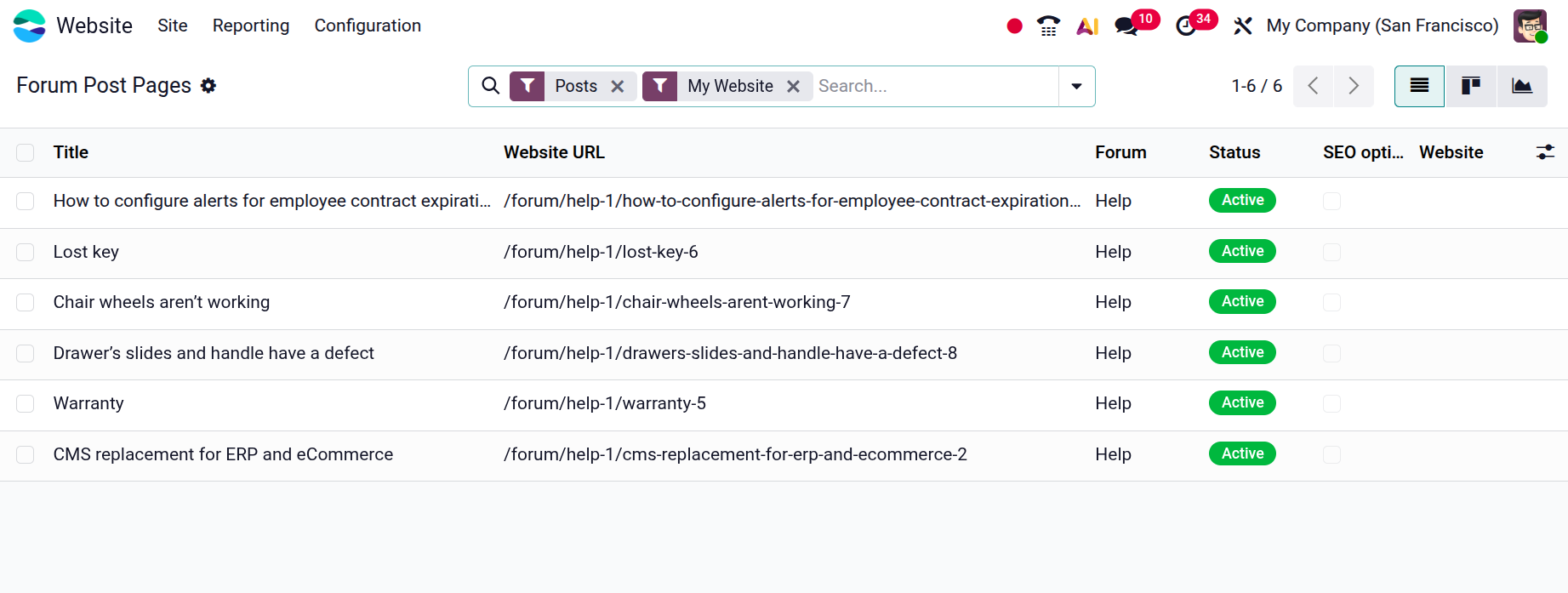1568x593 pixels.
Task: Open the activities clock icon
Action: click(1185, 26)
